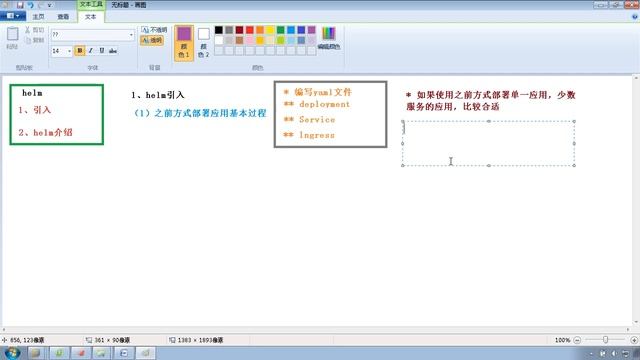Image resolution: width=640 pixels, height=360 pixels.
Task: Click the green helm outline box title
Action: pyautogui.click(x=32, y=93)
